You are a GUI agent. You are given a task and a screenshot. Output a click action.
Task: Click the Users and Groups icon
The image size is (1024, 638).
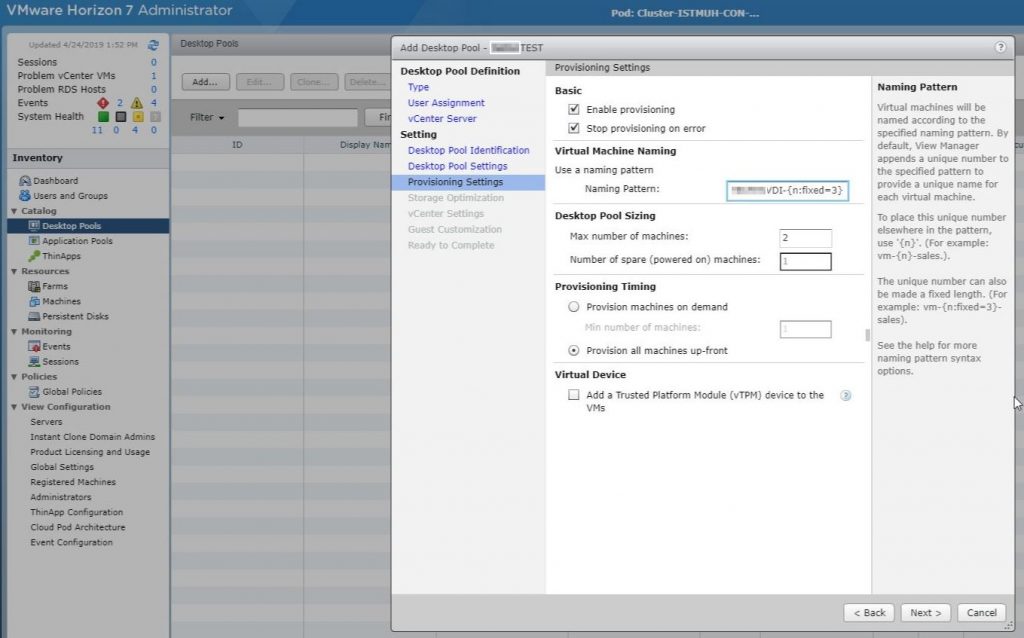tap(25, 196)
